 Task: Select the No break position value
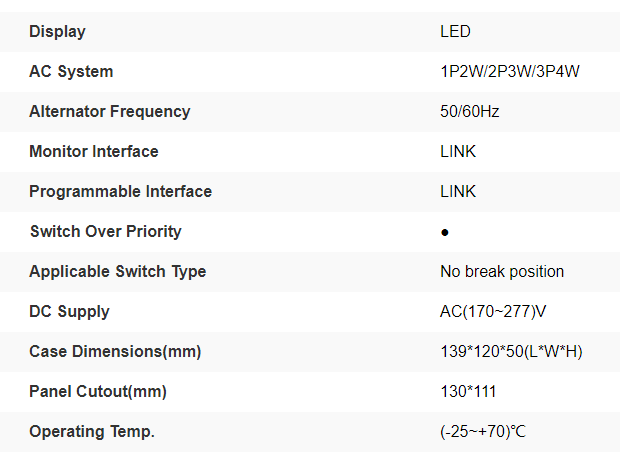(x=502, y=272)
